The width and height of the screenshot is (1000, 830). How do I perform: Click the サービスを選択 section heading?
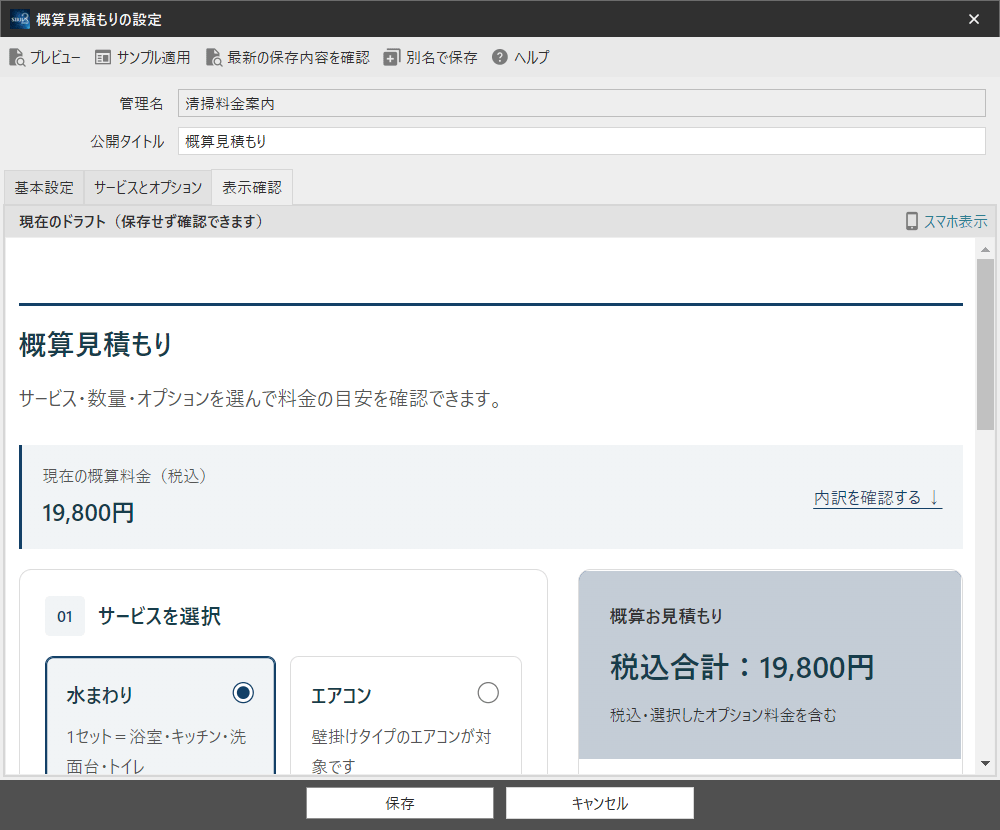point(159,616)
